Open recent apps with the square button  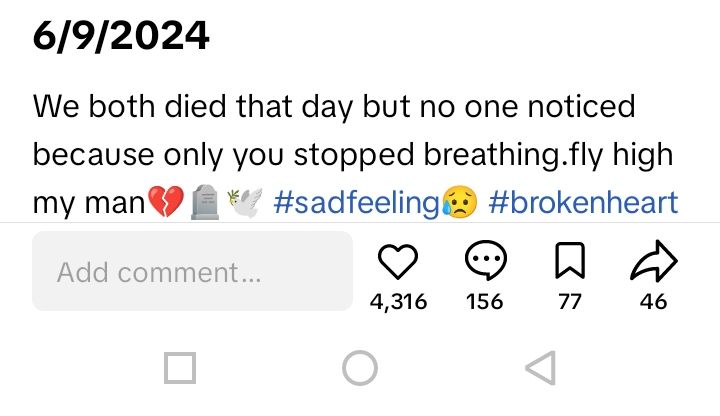(179, 369)
